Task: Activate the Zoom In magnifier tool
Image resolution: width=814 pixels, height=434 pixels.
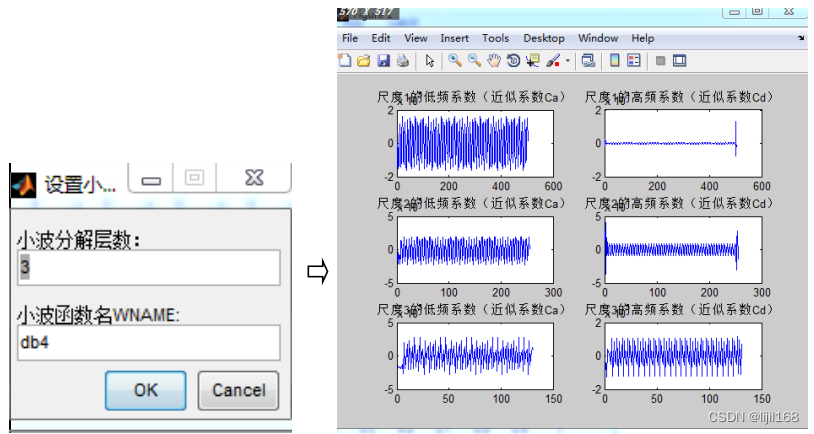Action: click(x=455, y=61)
